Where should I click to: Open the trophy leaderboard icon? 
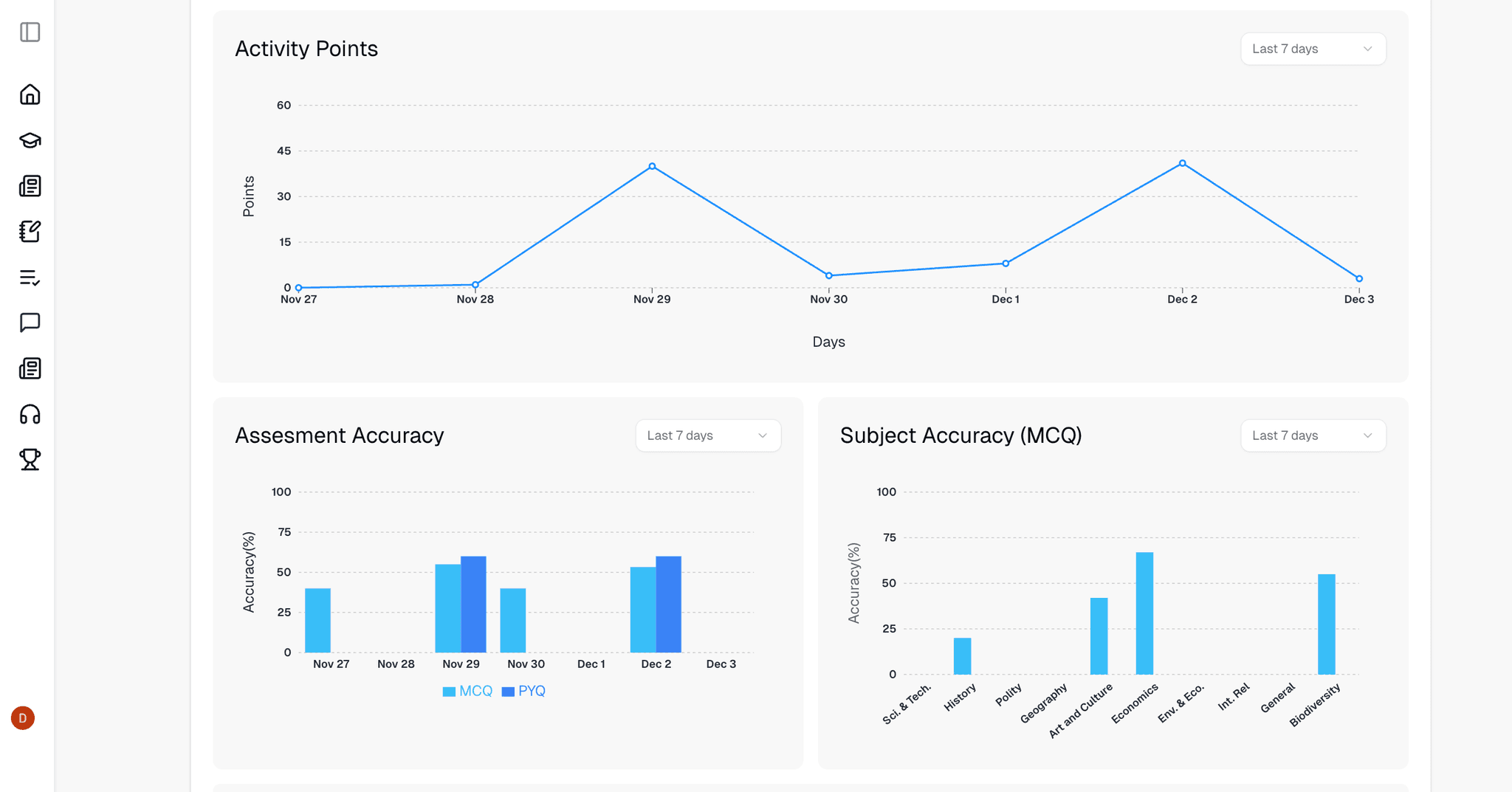click(30, 459)
